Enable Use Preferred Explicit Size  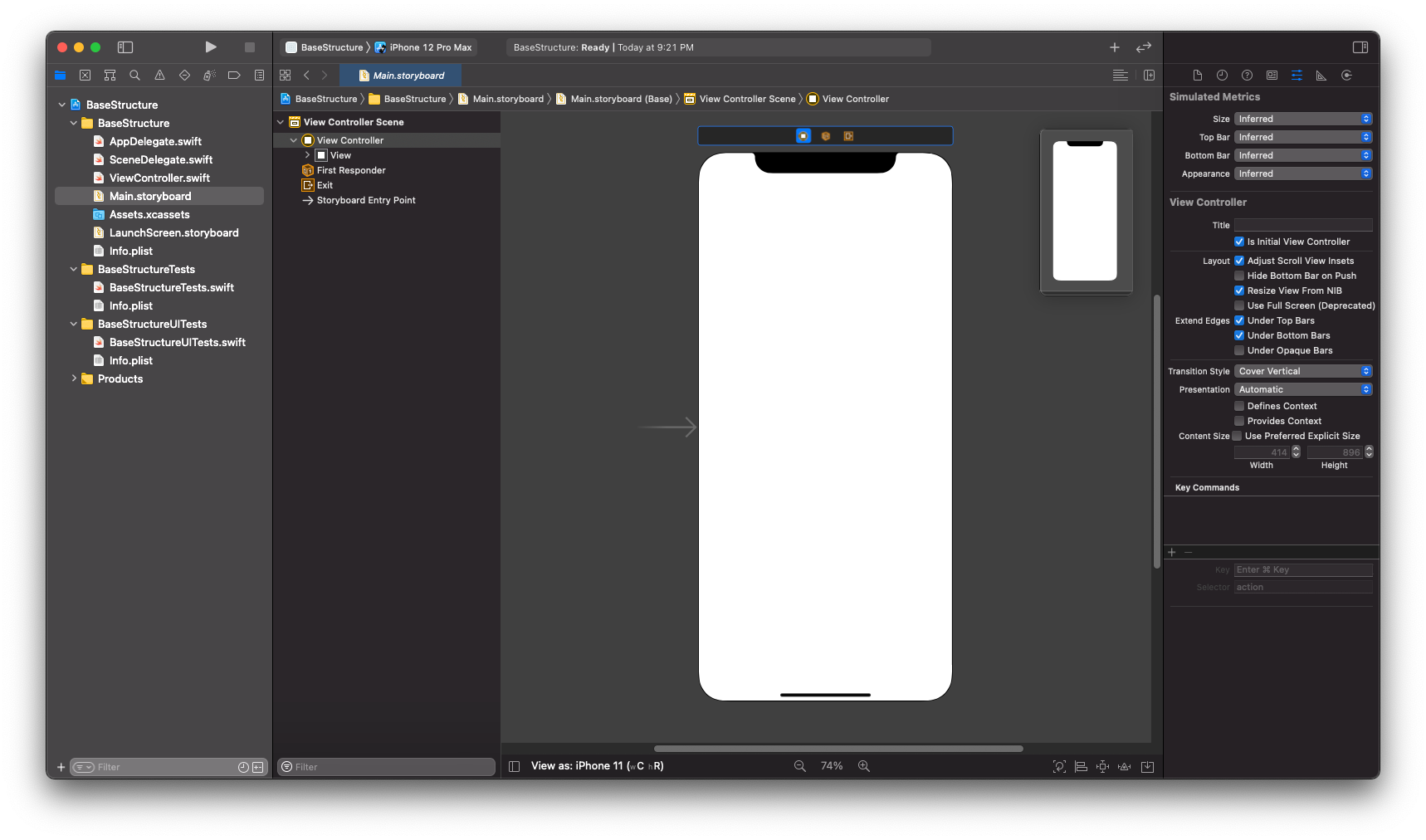pos(1237,436)
